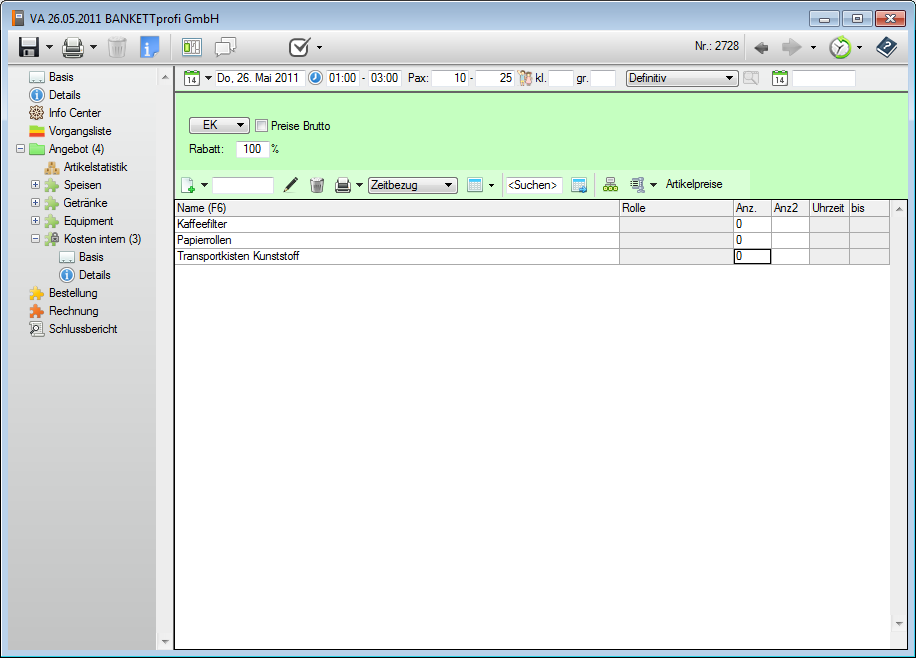Click the hierarchy structure icon
The width and height of the screenshot is (916, 658).
610,185
